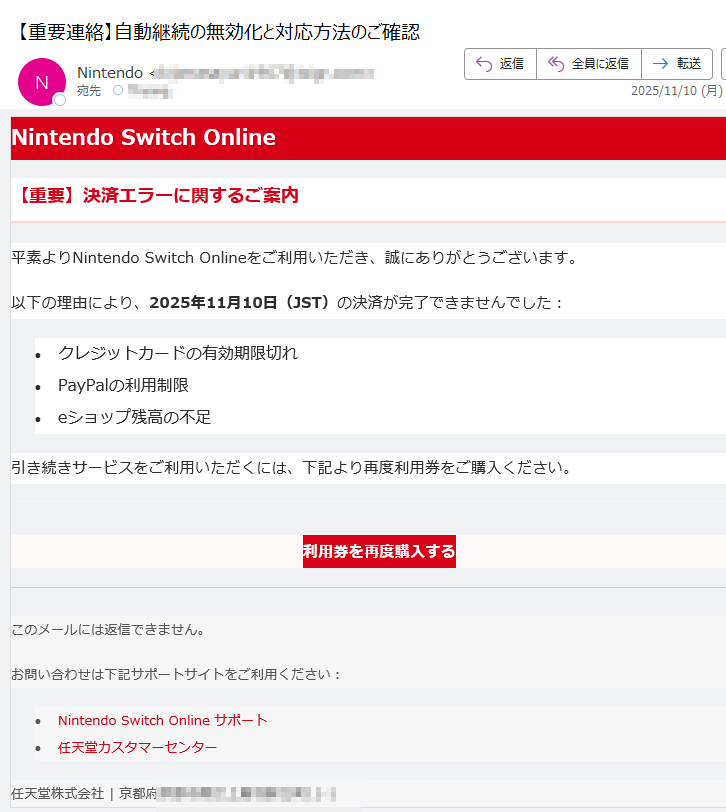This screenshot has width=726, height=812.
Task: Click the 平素よりNintendo Switch Online greeting line
Action: coord(295,257)
